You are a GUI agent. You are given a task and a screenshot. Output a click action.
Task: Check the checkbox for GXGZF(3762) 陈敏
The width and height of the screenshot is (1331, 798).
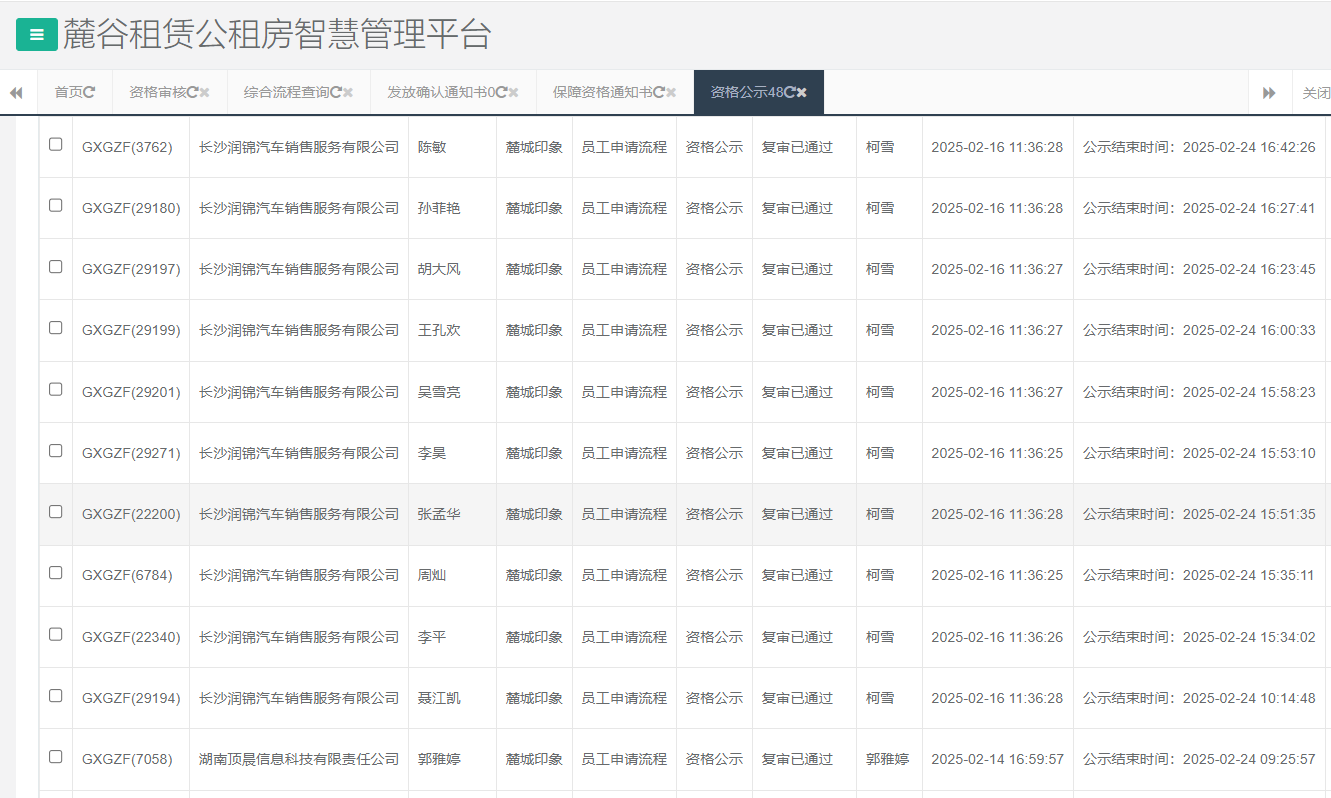[x=55, y=146]
